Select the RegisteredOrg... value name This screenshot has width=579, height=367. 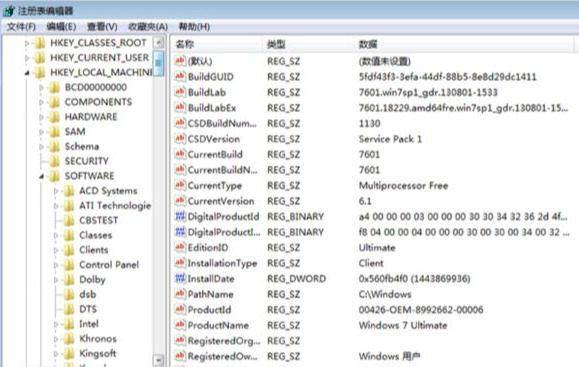tap(224, 340)
